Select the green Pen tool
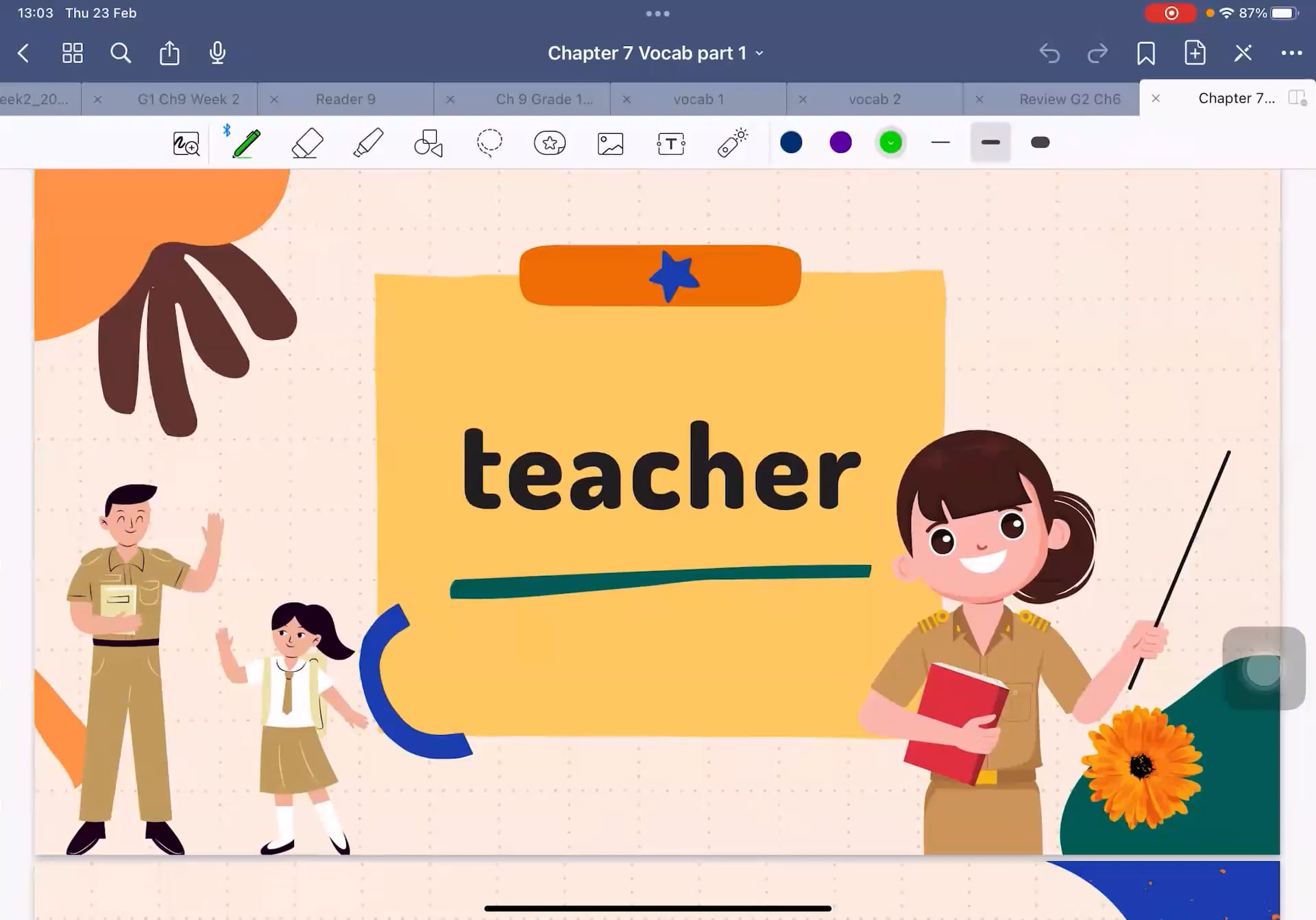 click(x=246, y=143)
